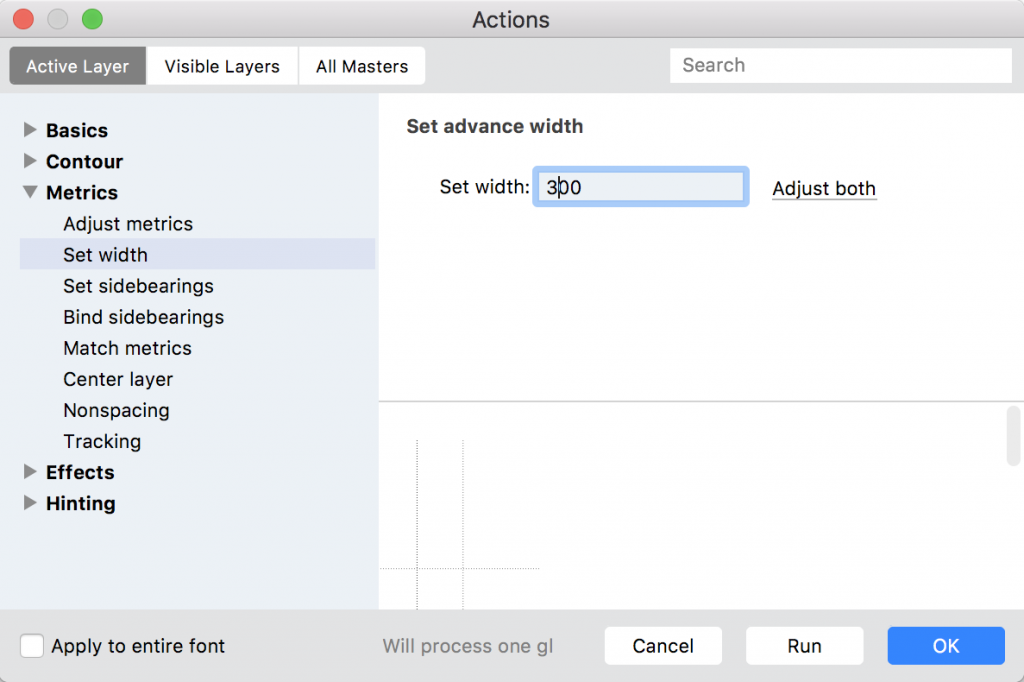1024x682 pixels.
Task: Enable Apply to entire font checkbox
Action: click(x=32, y=646)
